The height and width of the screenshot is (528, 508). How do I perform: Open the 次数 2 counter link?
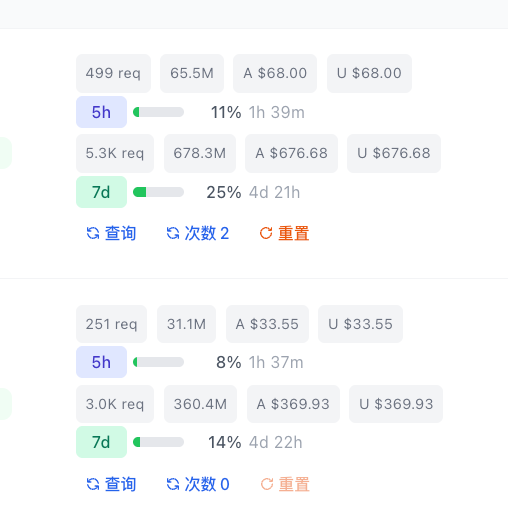click(x=198, y=233)
